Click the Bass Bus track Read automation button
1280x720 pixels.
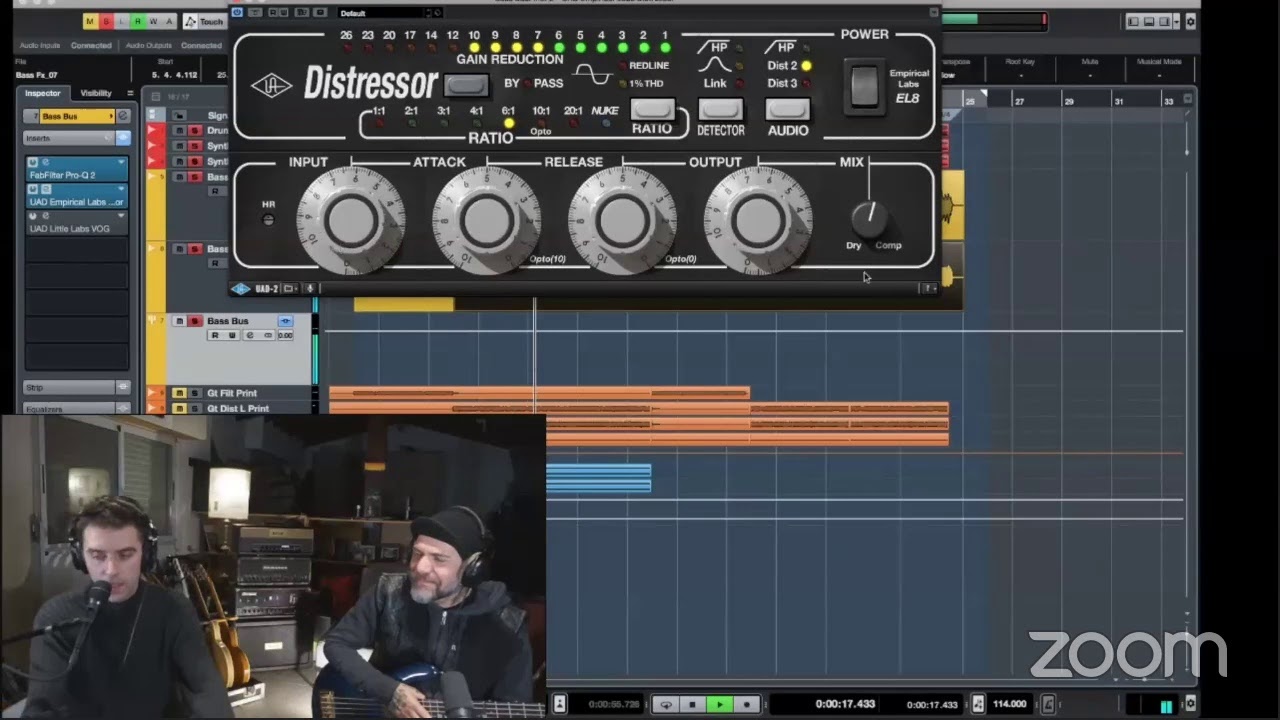tap(215, 335)
